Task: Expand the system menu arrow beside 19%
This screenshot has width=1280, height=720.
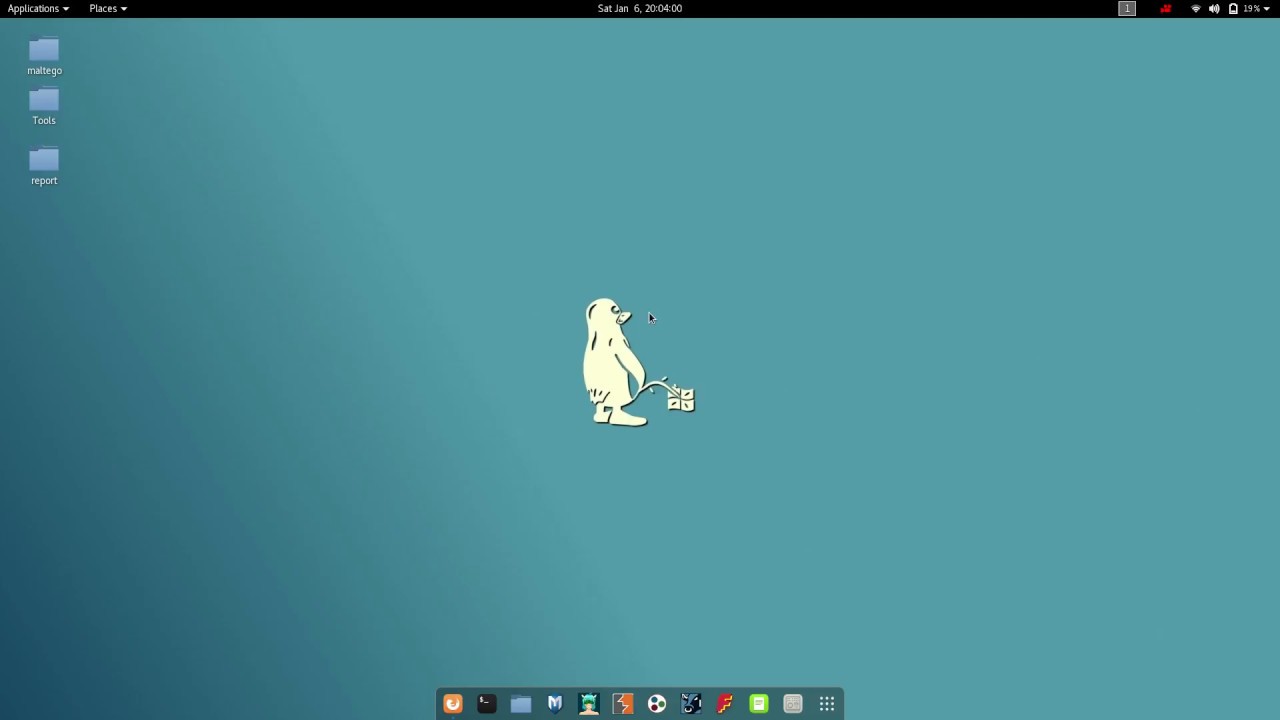Action: pyautogui.click(x=1267, y=9)
